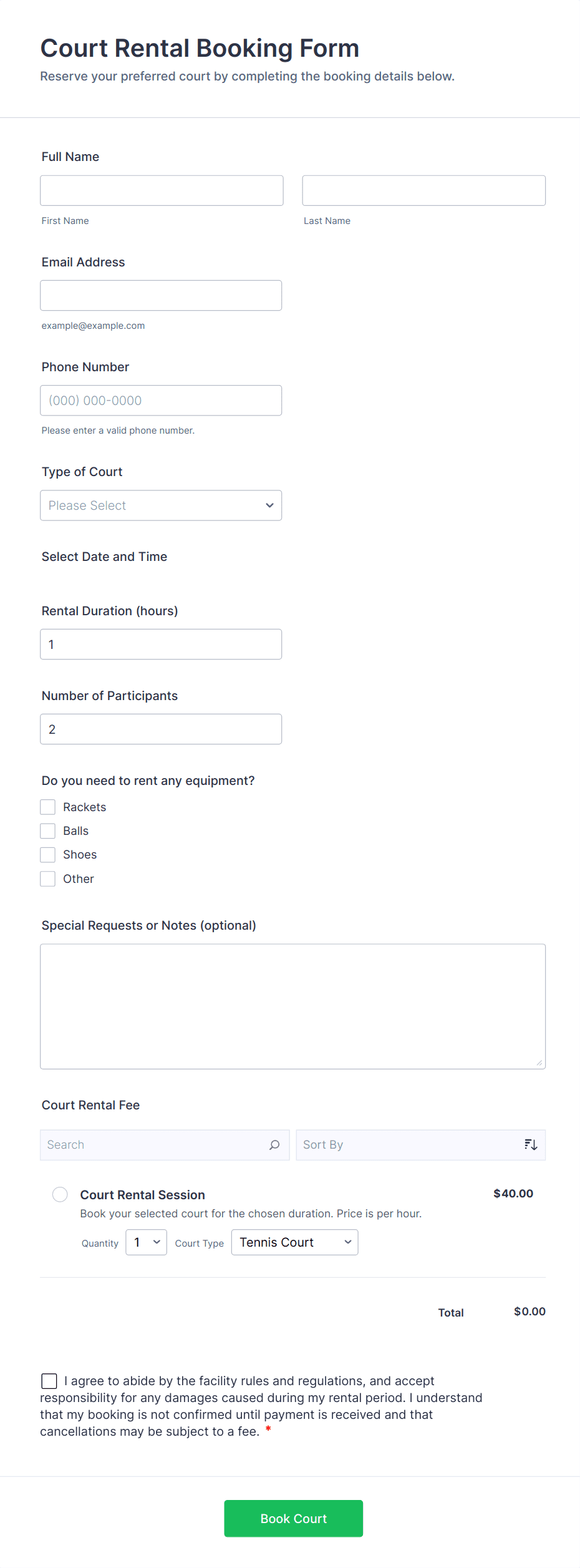Enable the Other equipment checkbox

[48, 879]
